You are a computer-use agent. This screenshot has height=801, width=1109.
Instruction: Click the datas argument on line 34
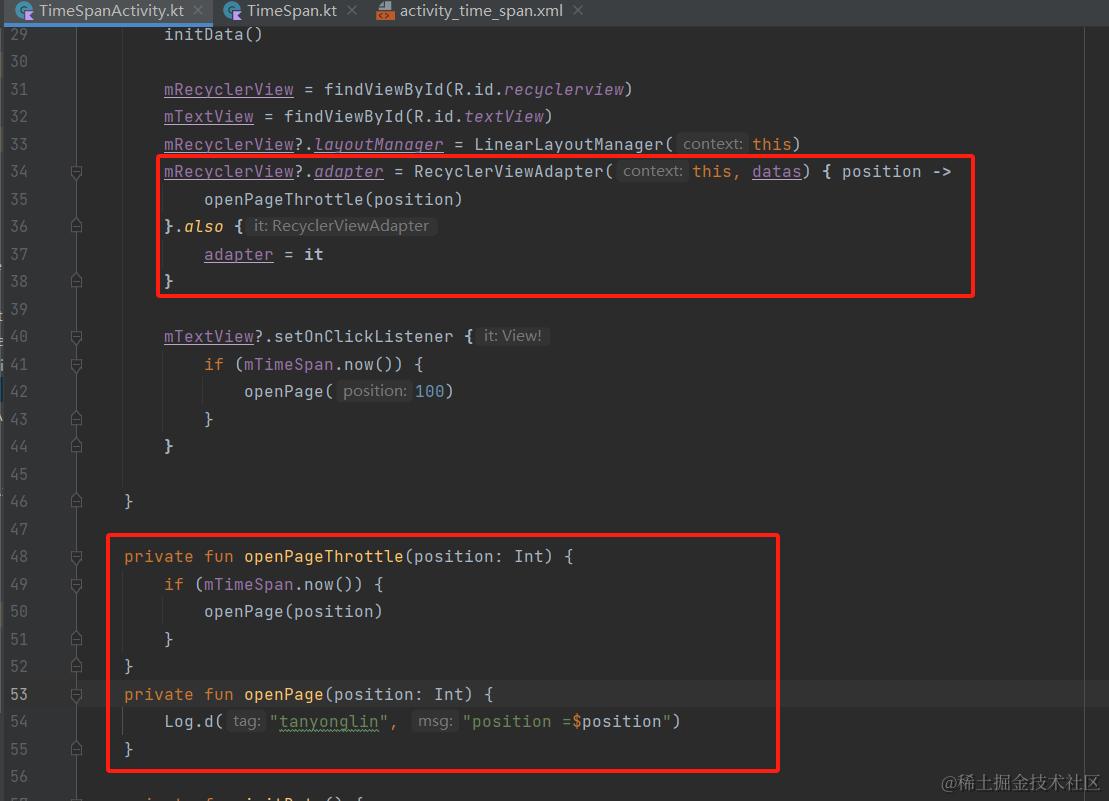[777, 172]
